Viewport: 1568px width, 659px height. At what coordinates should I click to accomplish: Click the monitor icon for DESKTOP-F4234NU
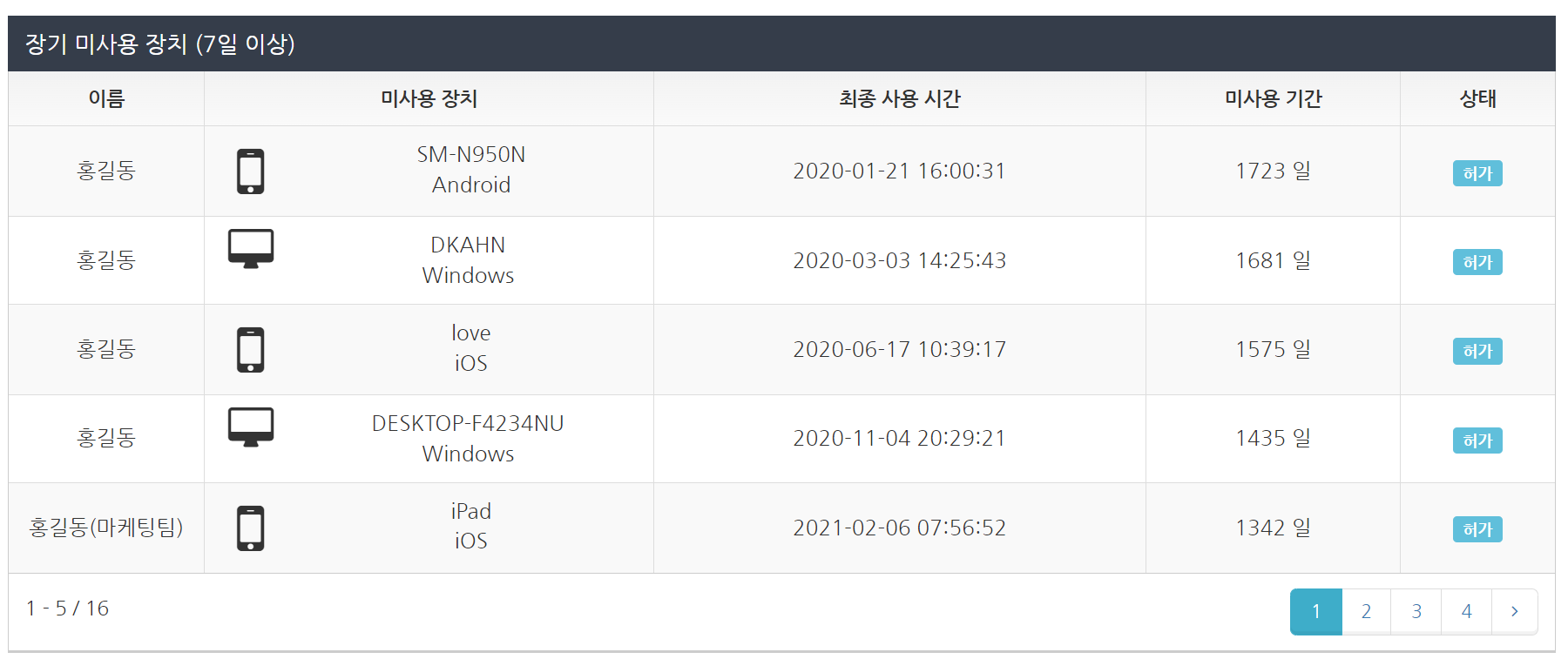point(251,427)
